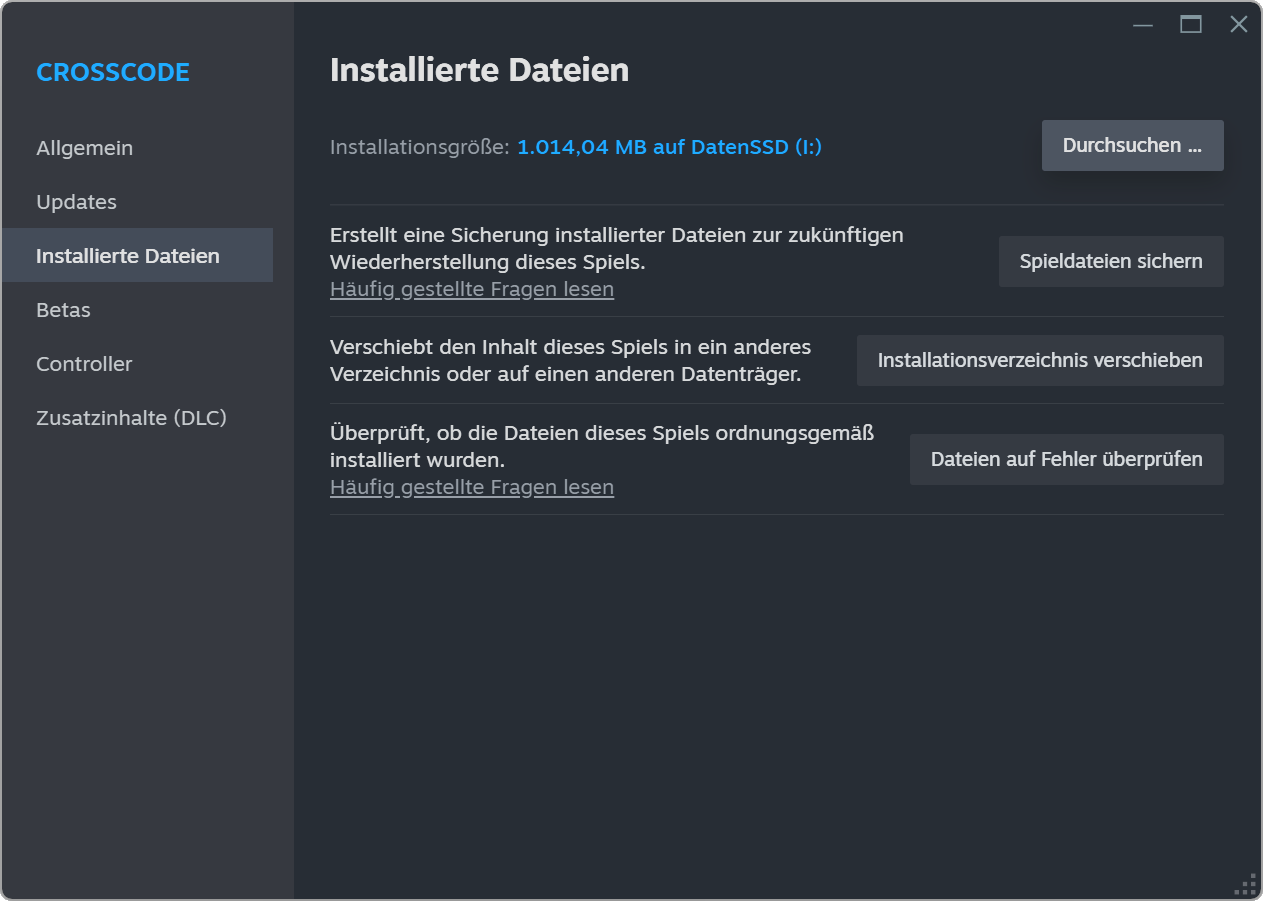Click the Installierte Dateien page heading
This screenshot has height=901, width=1263.
(479, 70)
